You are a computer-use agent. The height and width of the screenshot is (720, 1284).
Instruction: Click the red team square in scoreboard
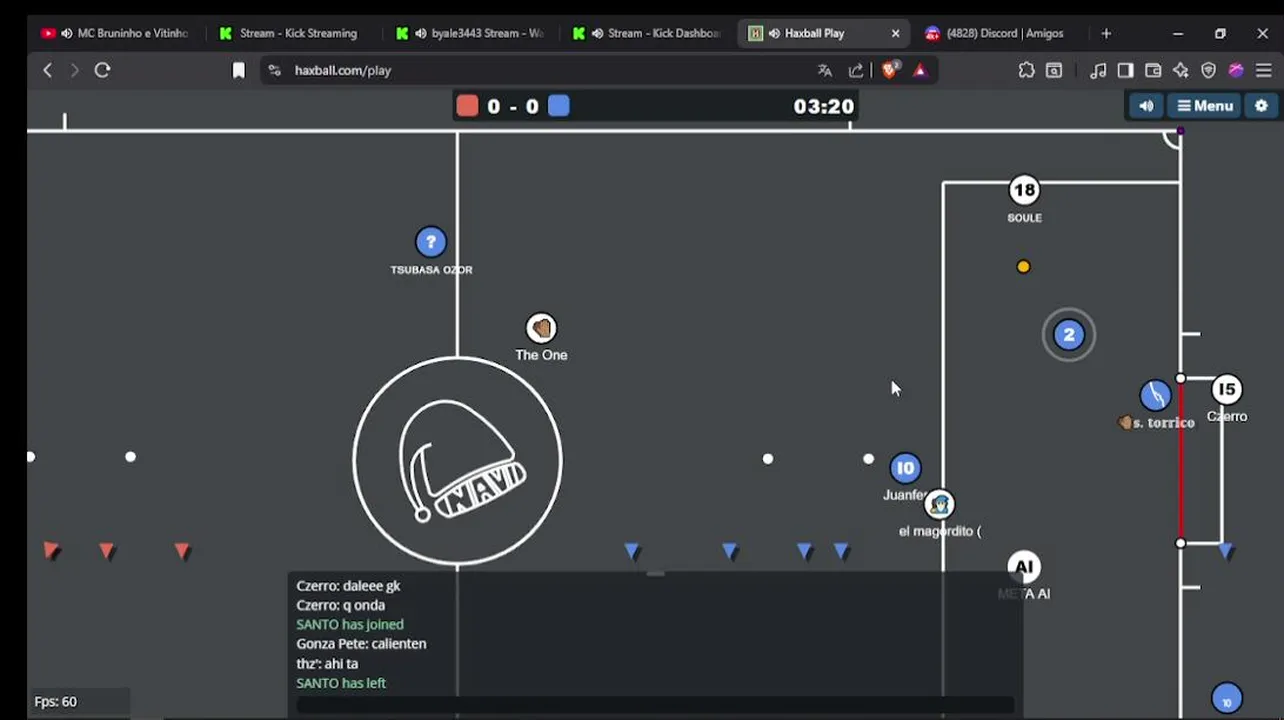coord(467,106)
